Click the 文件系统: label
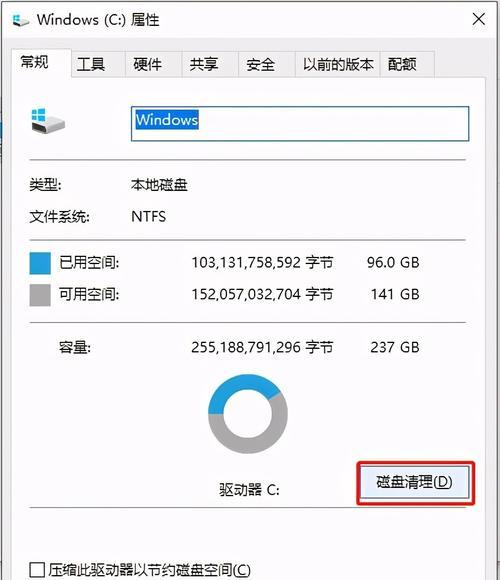The width and height of the screenshot is (500, 580). [x=59, y=216]
